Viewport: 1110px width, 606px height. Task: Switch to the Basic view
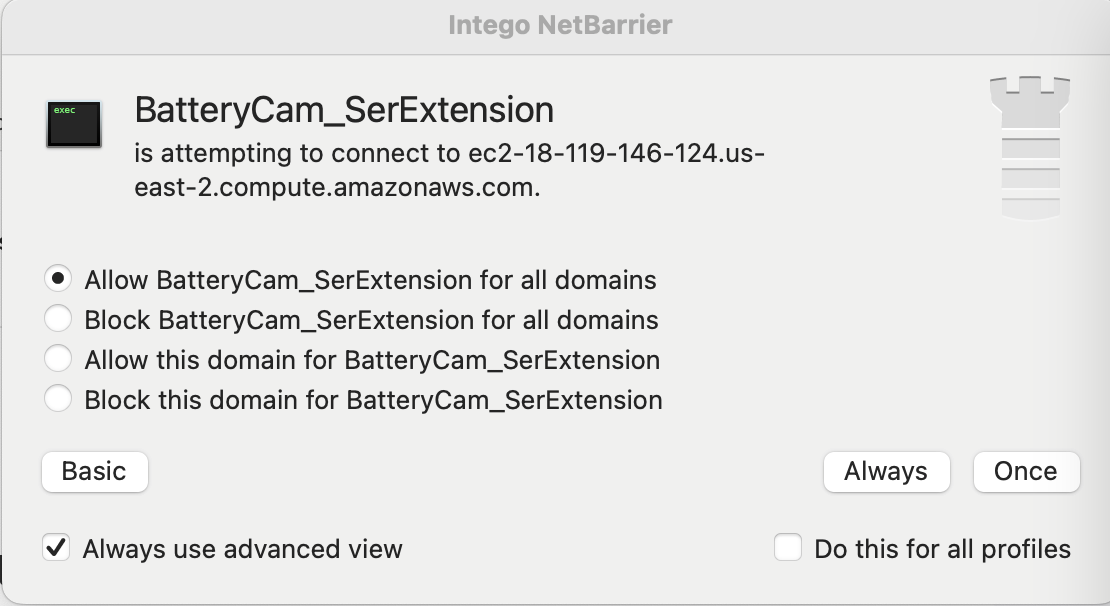[x=95, y=472]
